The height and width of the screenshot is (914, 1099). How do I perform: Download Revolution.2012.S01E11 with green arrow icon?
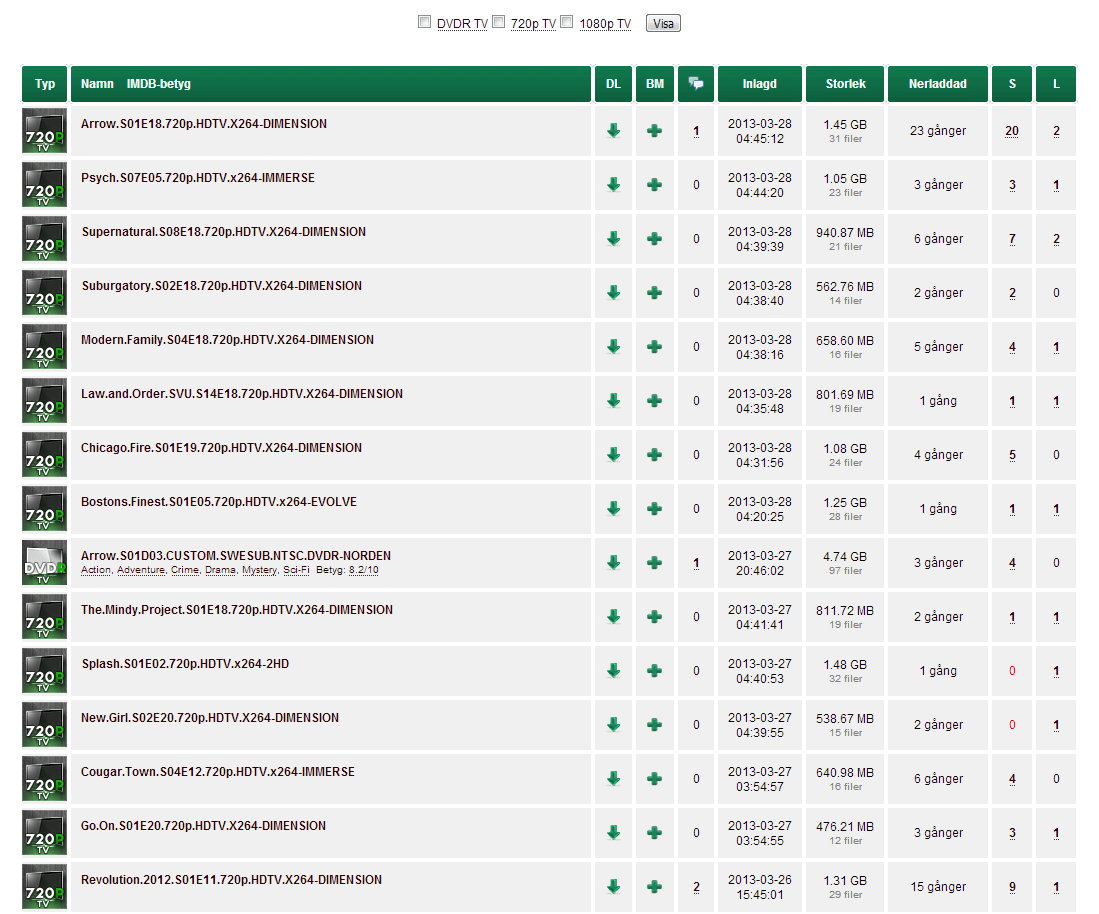coord(613,887)
